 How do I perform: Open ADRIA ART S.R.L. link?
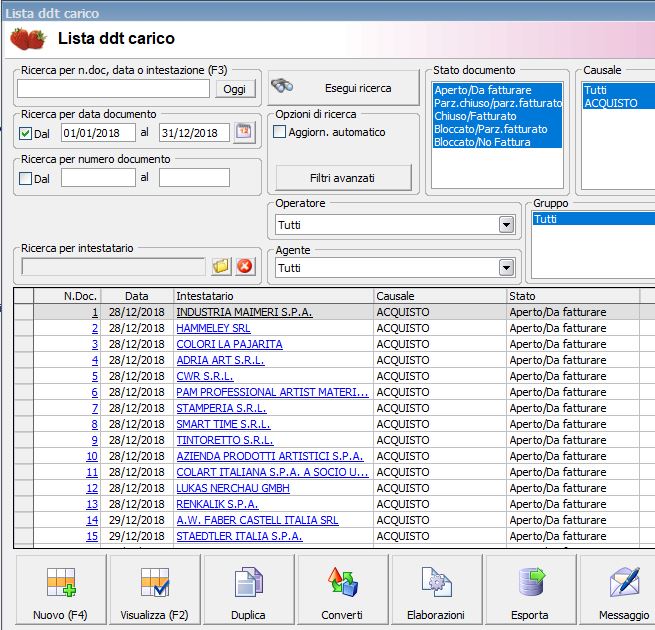220,360
